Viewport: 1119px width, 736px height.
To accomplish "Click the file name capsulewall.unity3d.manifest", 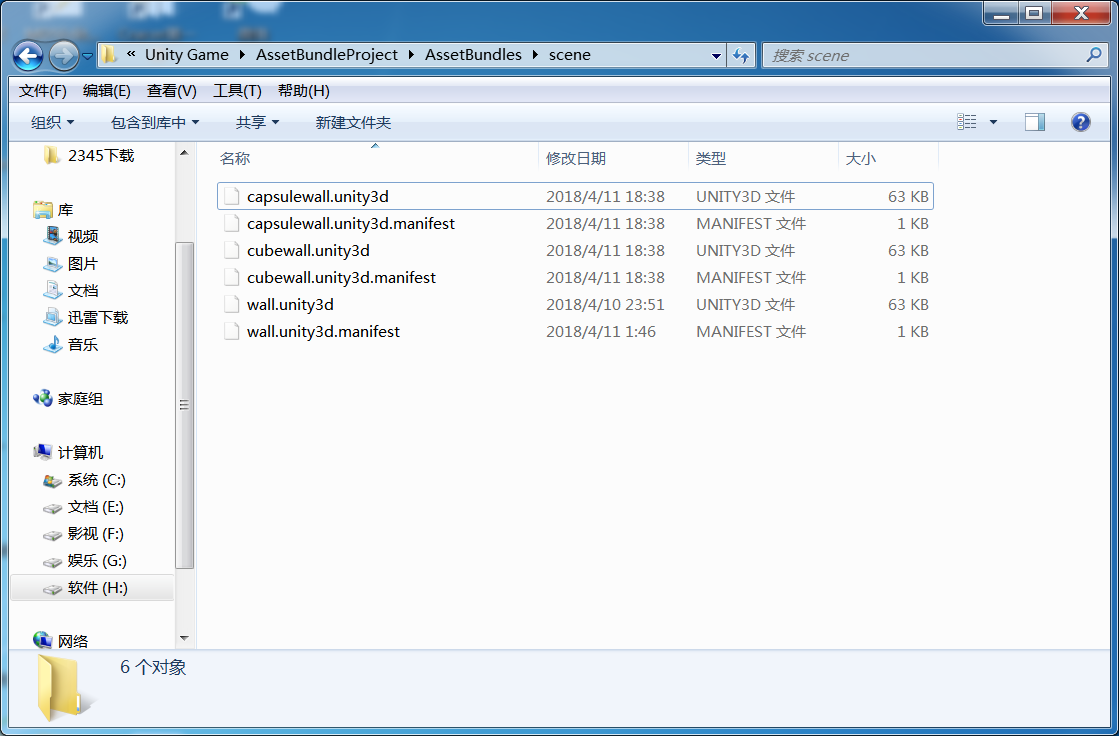I will point(351,223).
